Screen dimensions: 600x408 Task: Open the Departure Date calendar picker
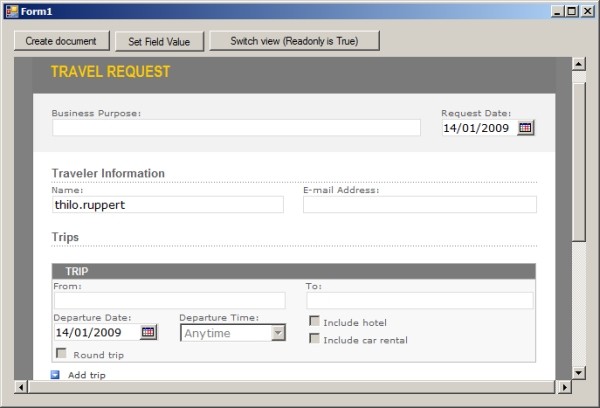tap(148, 332)
